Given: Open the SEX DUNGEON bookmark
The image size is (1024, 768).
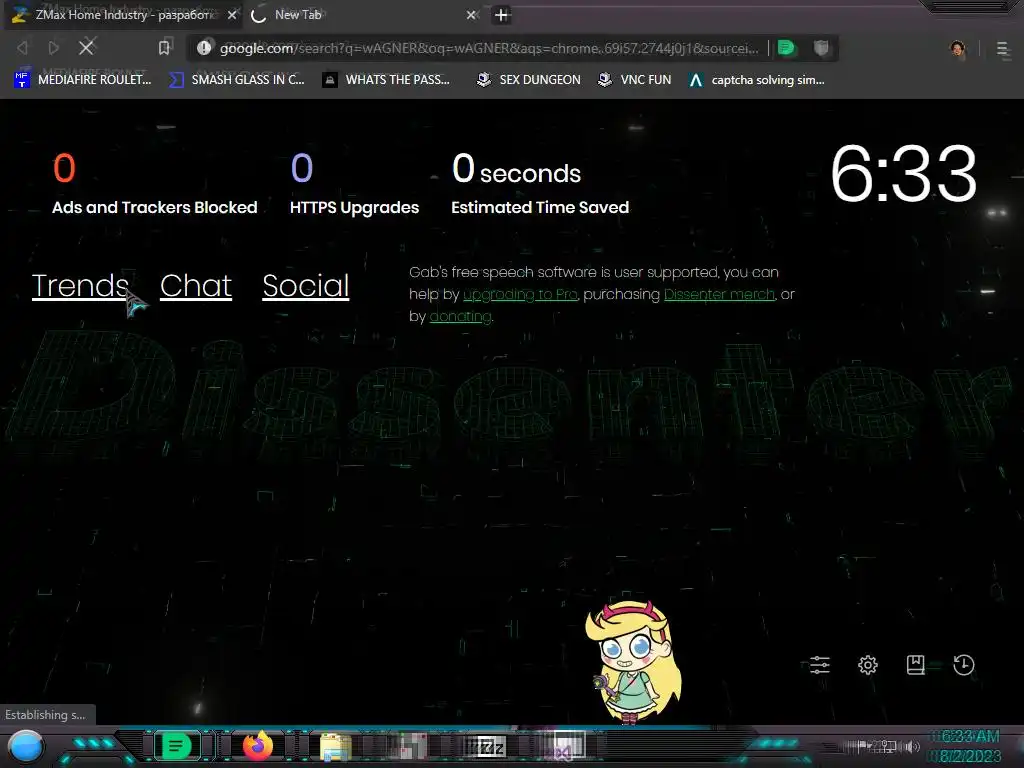Looking at the screenshot, I should (x=528, y=80).
